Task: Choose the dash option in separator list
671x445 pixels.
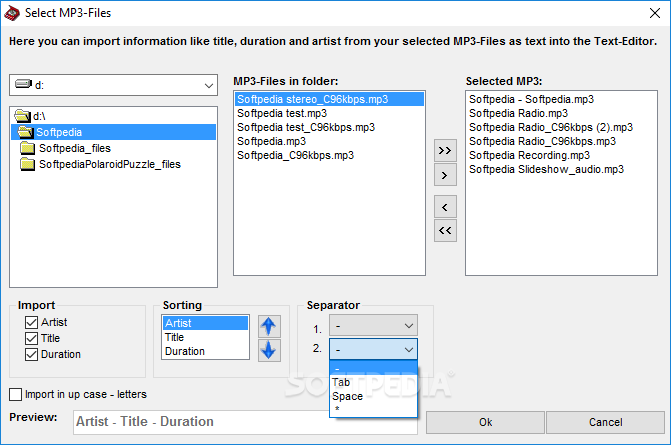Action: point(373,368)
